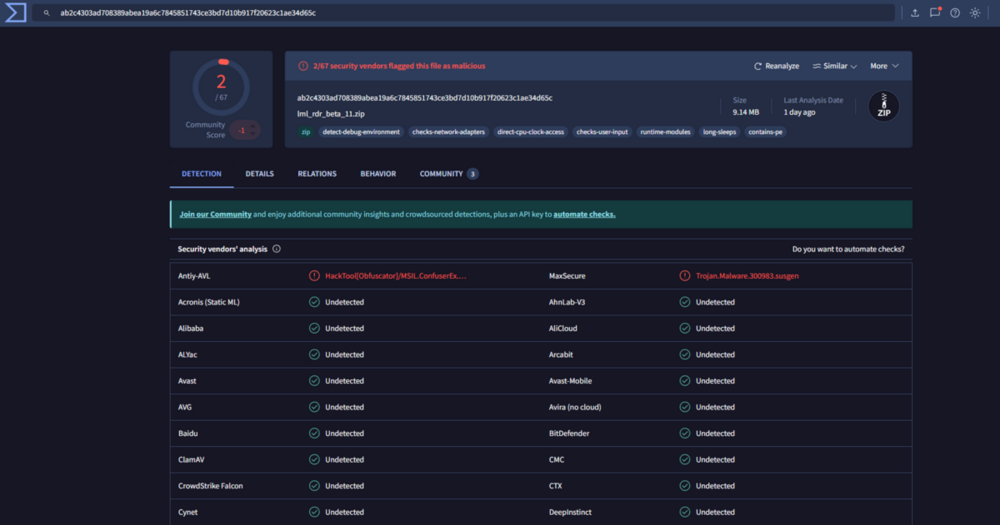Viewport: 1000px width, 525px height.
Task: Click Trojan.Malware.300983.susgen detection text
Action: click(747, 276)
